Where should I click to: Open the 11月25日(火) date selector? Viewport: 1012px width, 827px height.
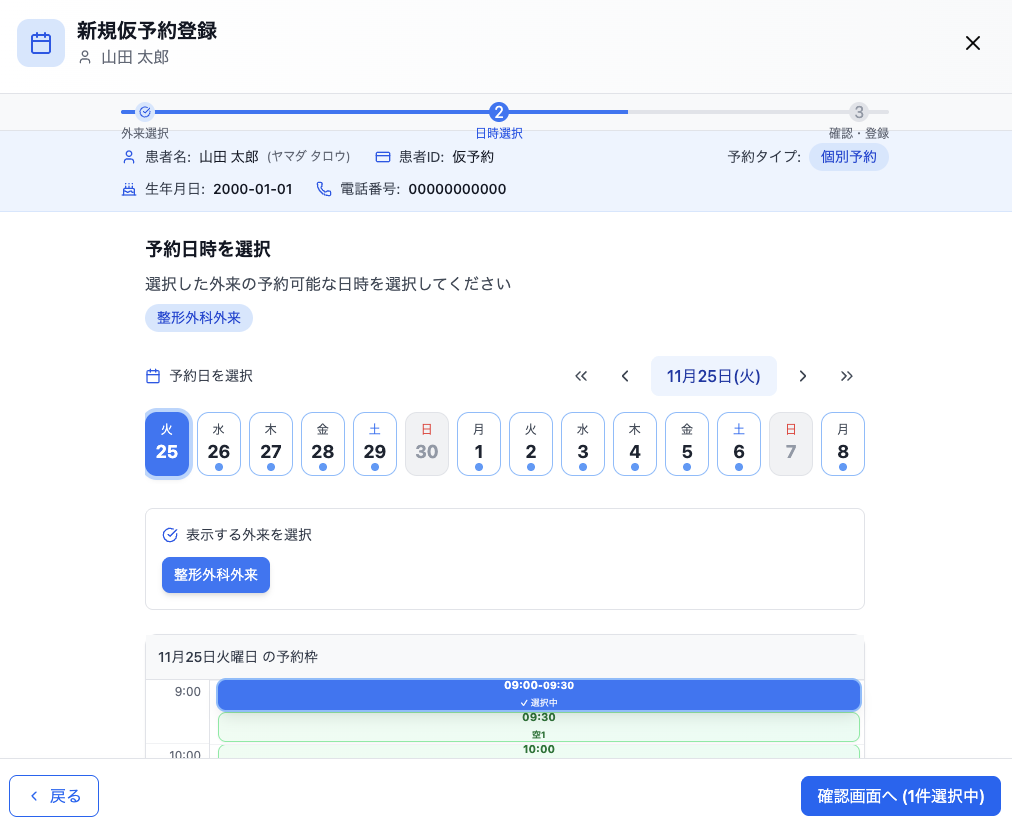[x=714, y=376]
